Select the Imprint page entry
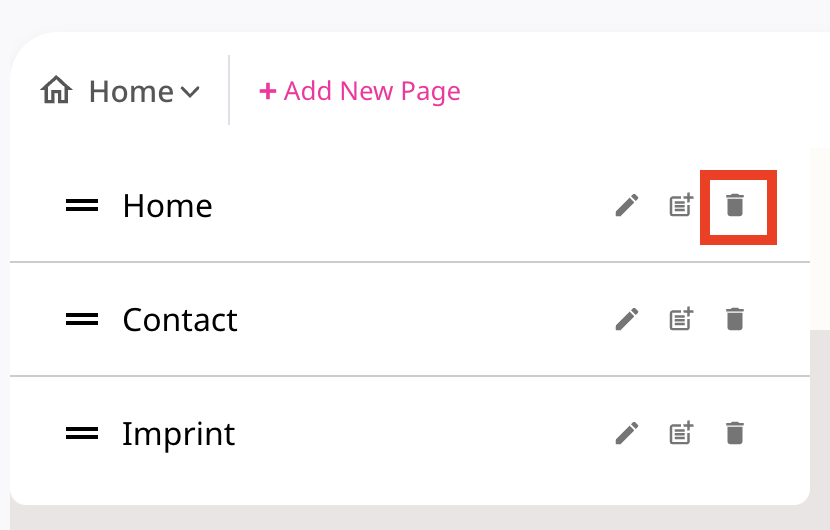This screenshot has height=530, width=830. tap(410, 433)
